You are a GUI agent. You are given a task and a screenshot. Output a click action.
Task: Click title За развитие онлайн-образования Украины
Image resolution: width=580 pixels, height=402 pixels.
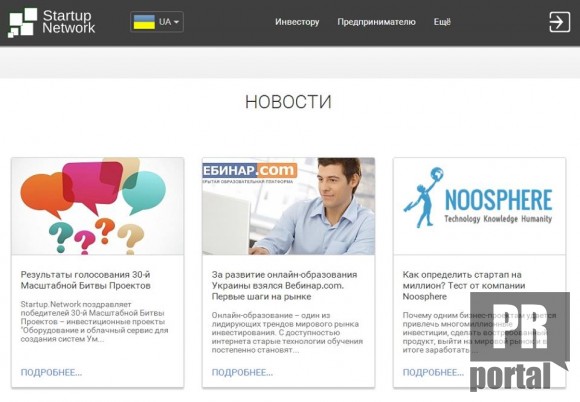pyautogui.click(x=284, y=286)
